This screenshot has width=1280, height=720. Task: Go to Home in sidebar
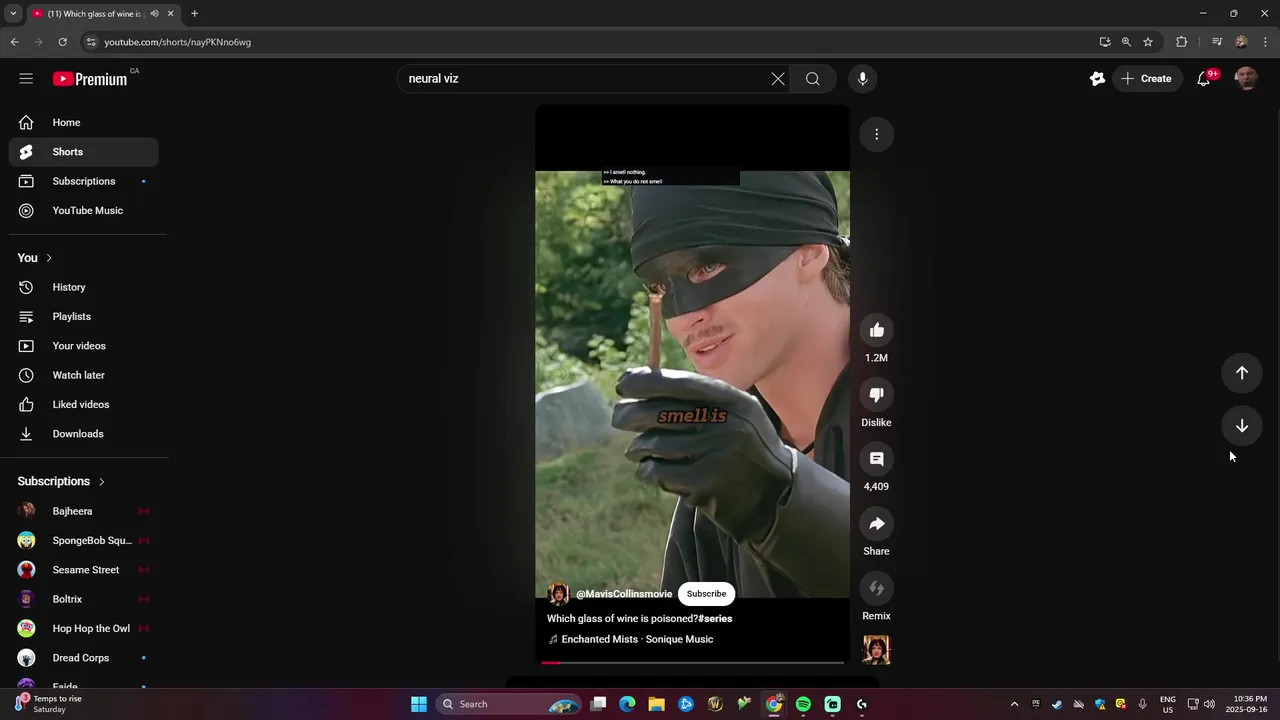(84, 122)
